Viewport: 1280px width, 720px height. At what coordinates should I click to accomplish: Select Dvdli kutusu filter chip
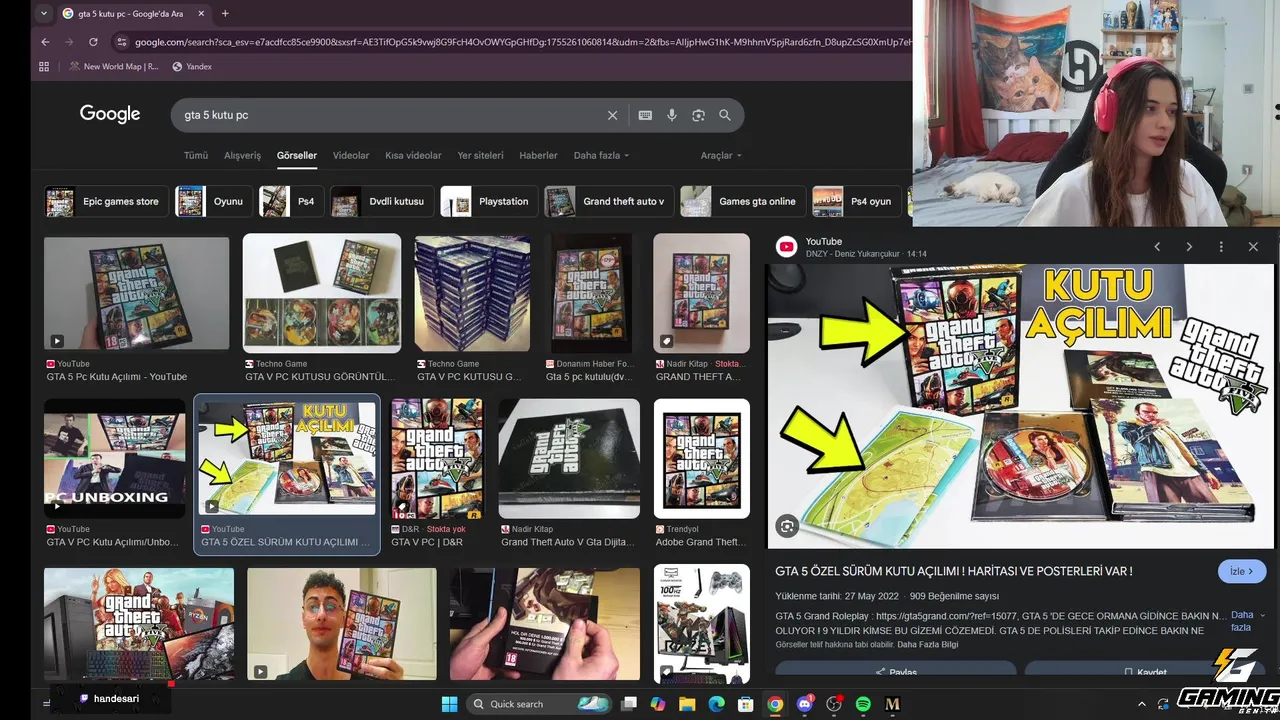(382, 201)
